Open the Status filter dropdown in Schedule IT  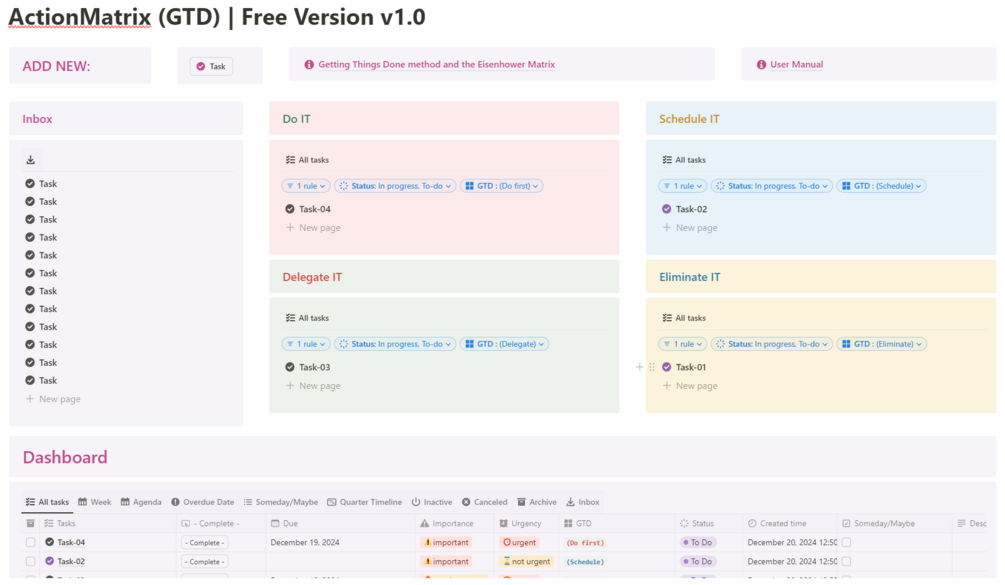(772, 186)
